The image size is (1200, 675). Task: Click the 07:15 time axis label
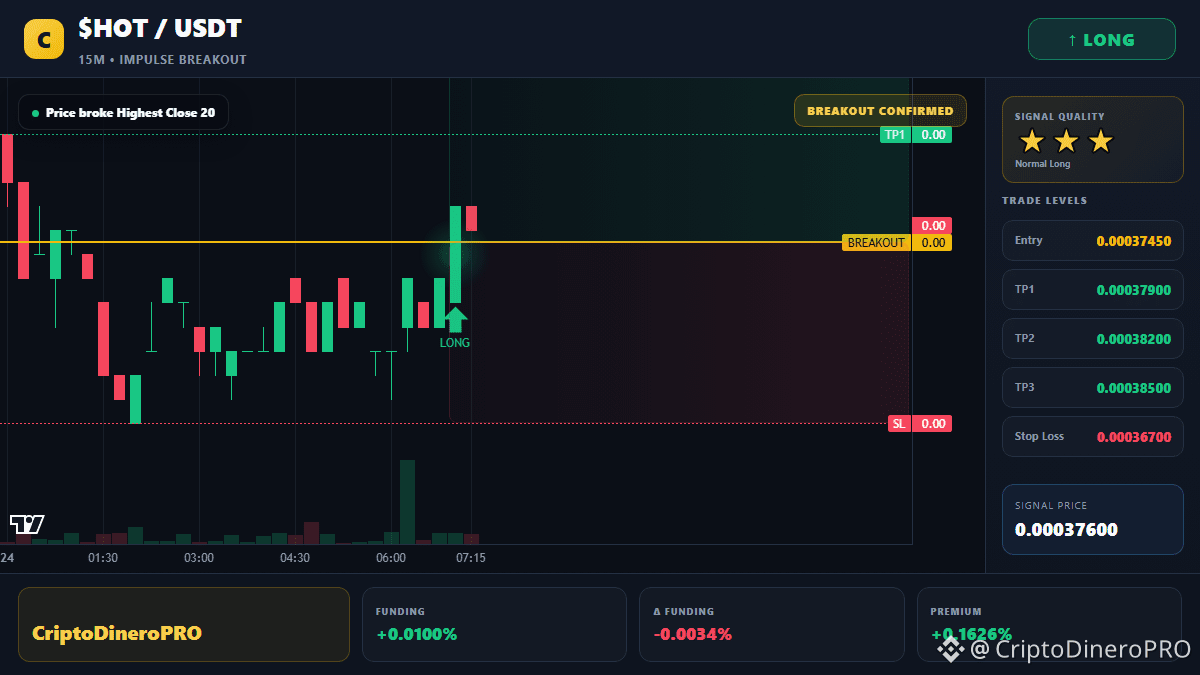pyautogui.click(x=471, y=558)
